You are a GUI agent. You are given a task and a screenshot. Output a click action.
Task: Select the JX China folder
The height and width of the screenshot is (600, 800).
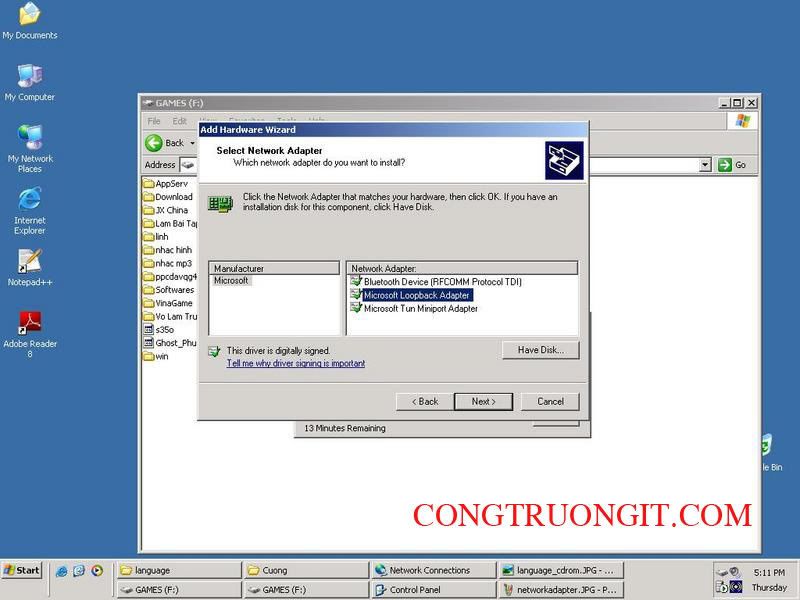pos(165,210)
